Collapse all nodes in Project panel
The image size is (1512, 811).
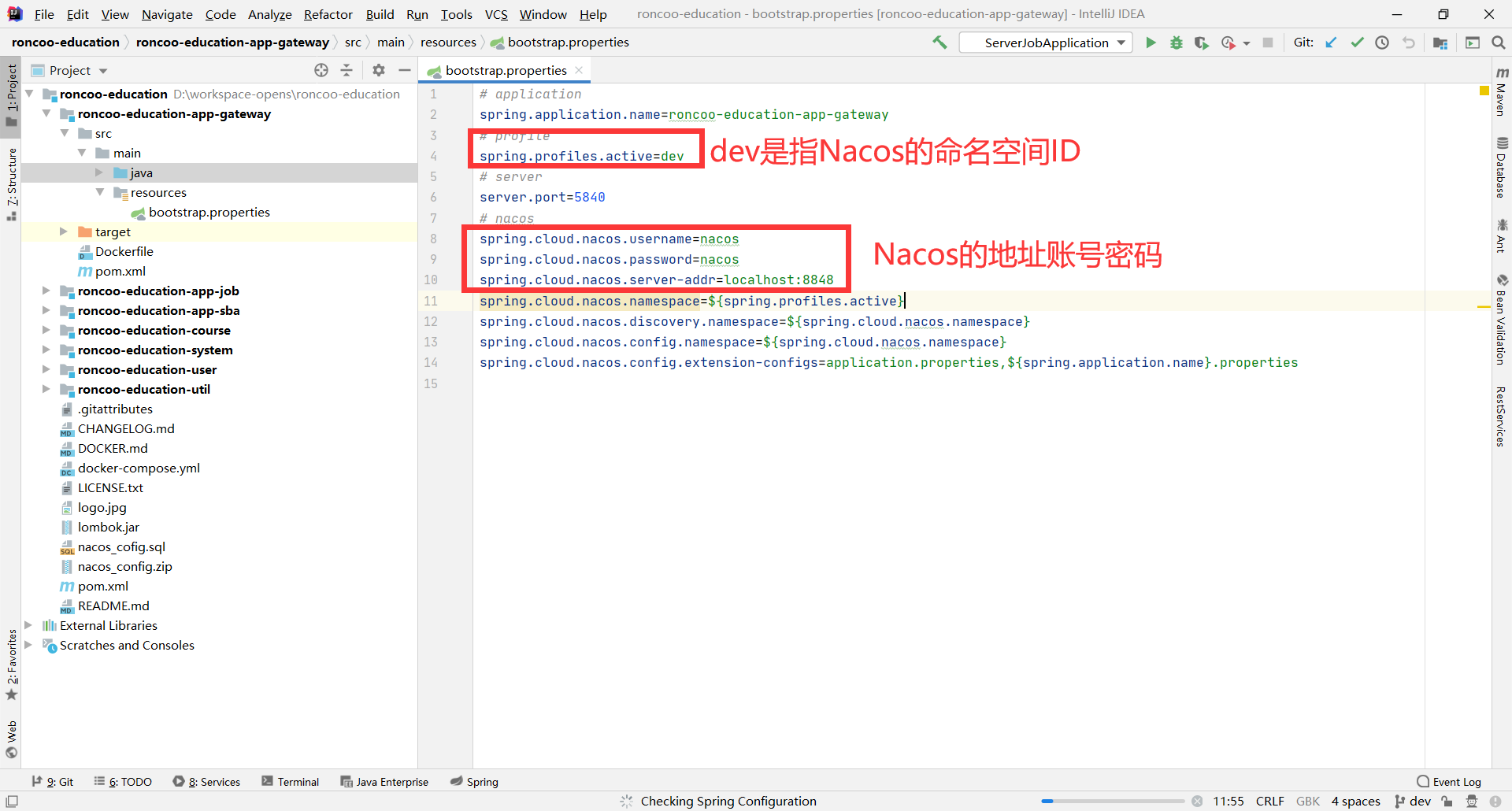(346, 70)
